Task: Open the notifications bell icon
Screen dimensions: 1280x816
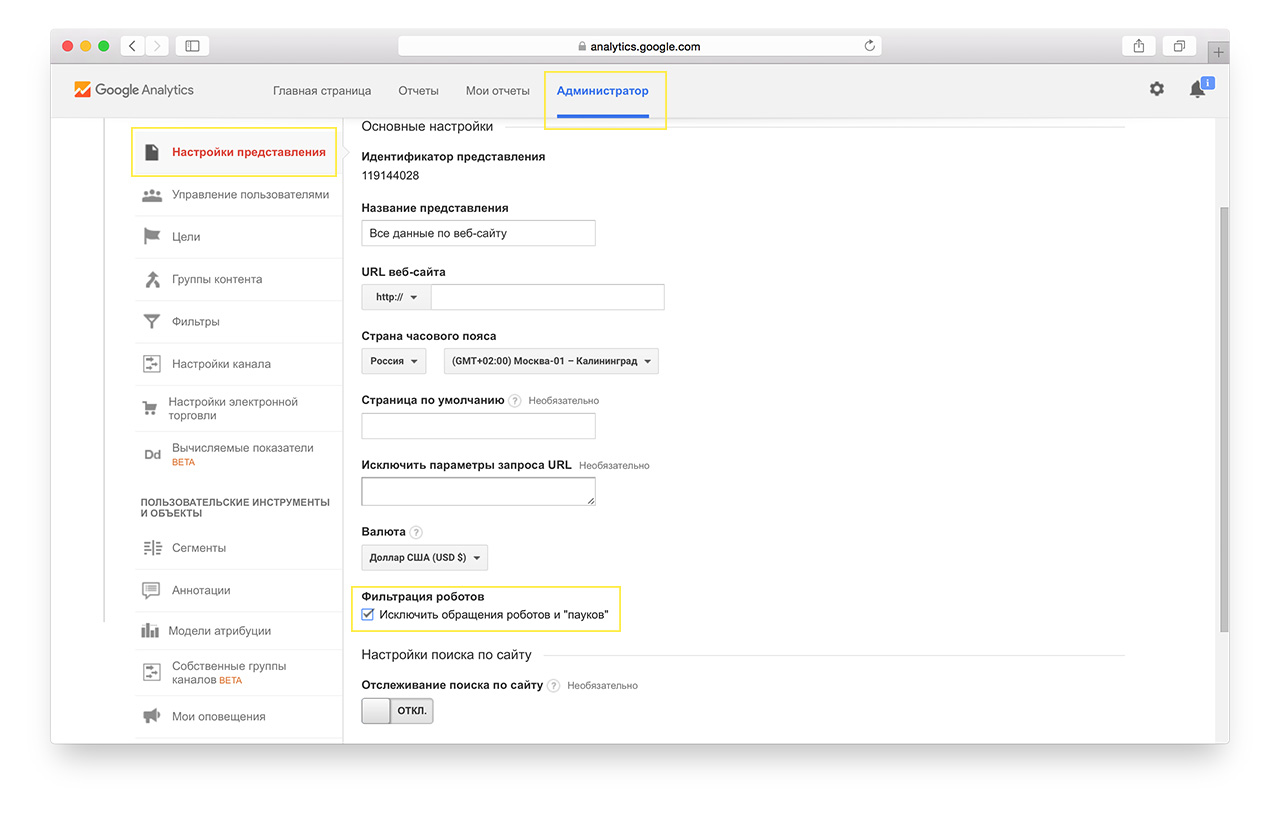Action: 1197,90
